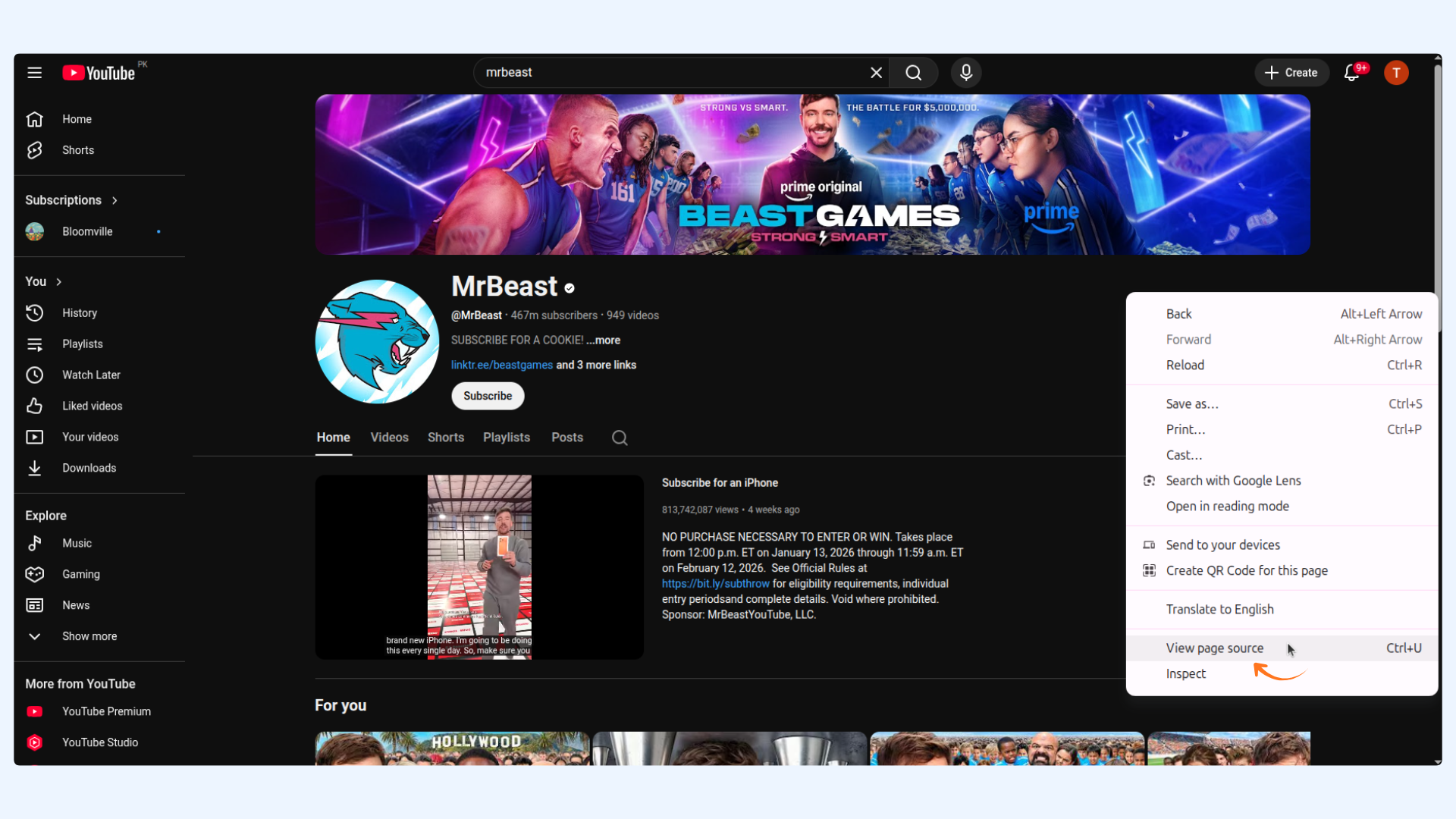Image resolution: width=1456 pixels, height=819 pixels.
Task: Open Shorts from the sidebar
Action: 77,150
